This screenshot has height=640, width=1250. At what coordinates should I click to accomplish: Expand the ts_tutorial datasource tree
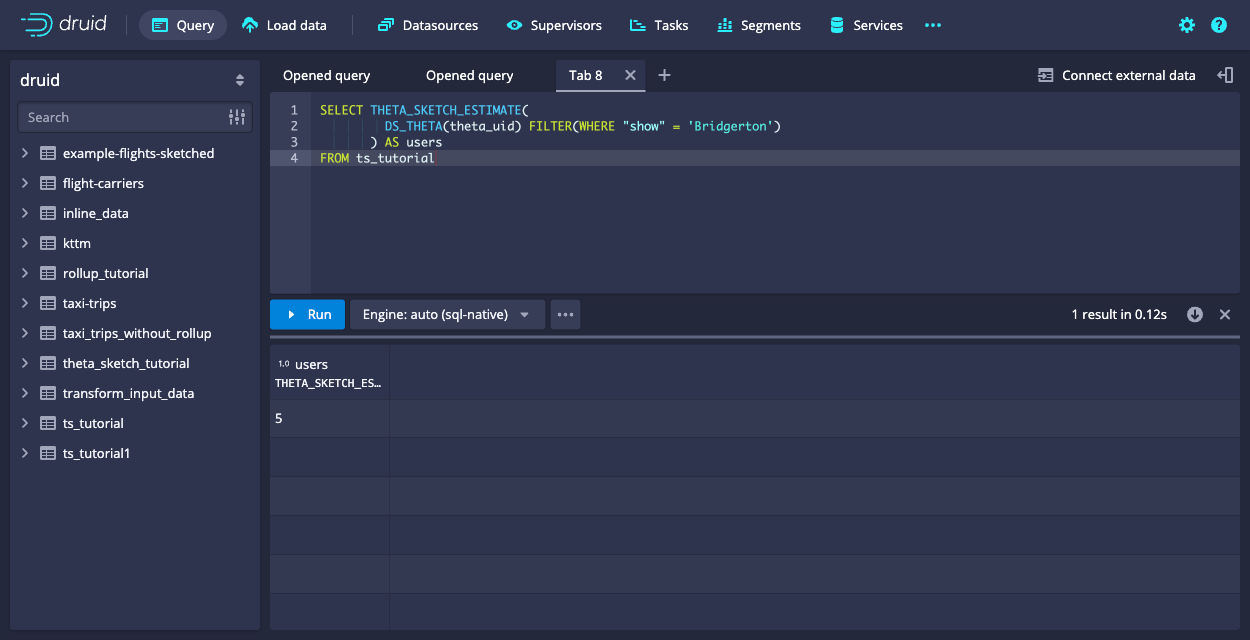[x=25, y=423]
